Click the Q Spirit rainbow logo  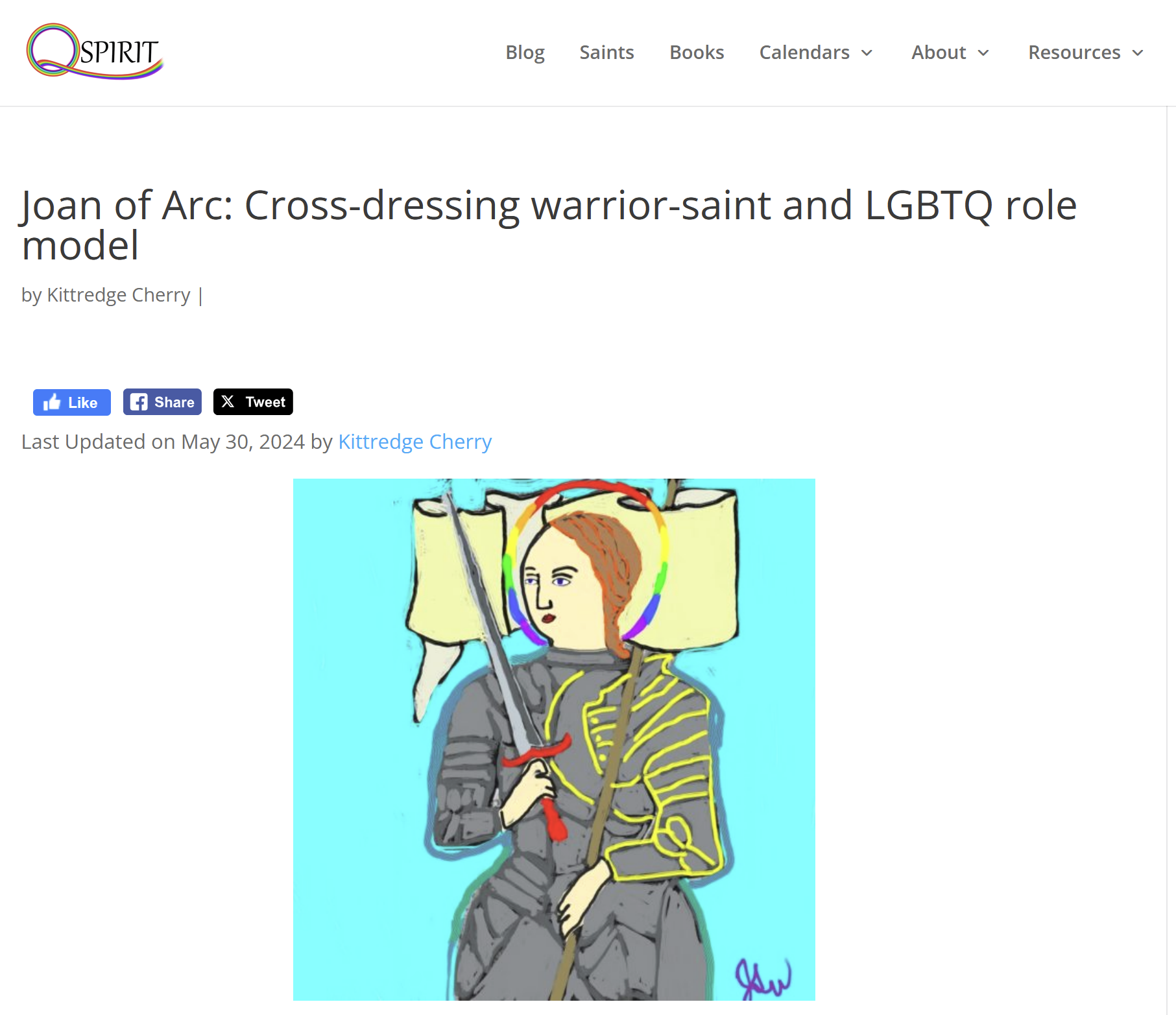95,51
